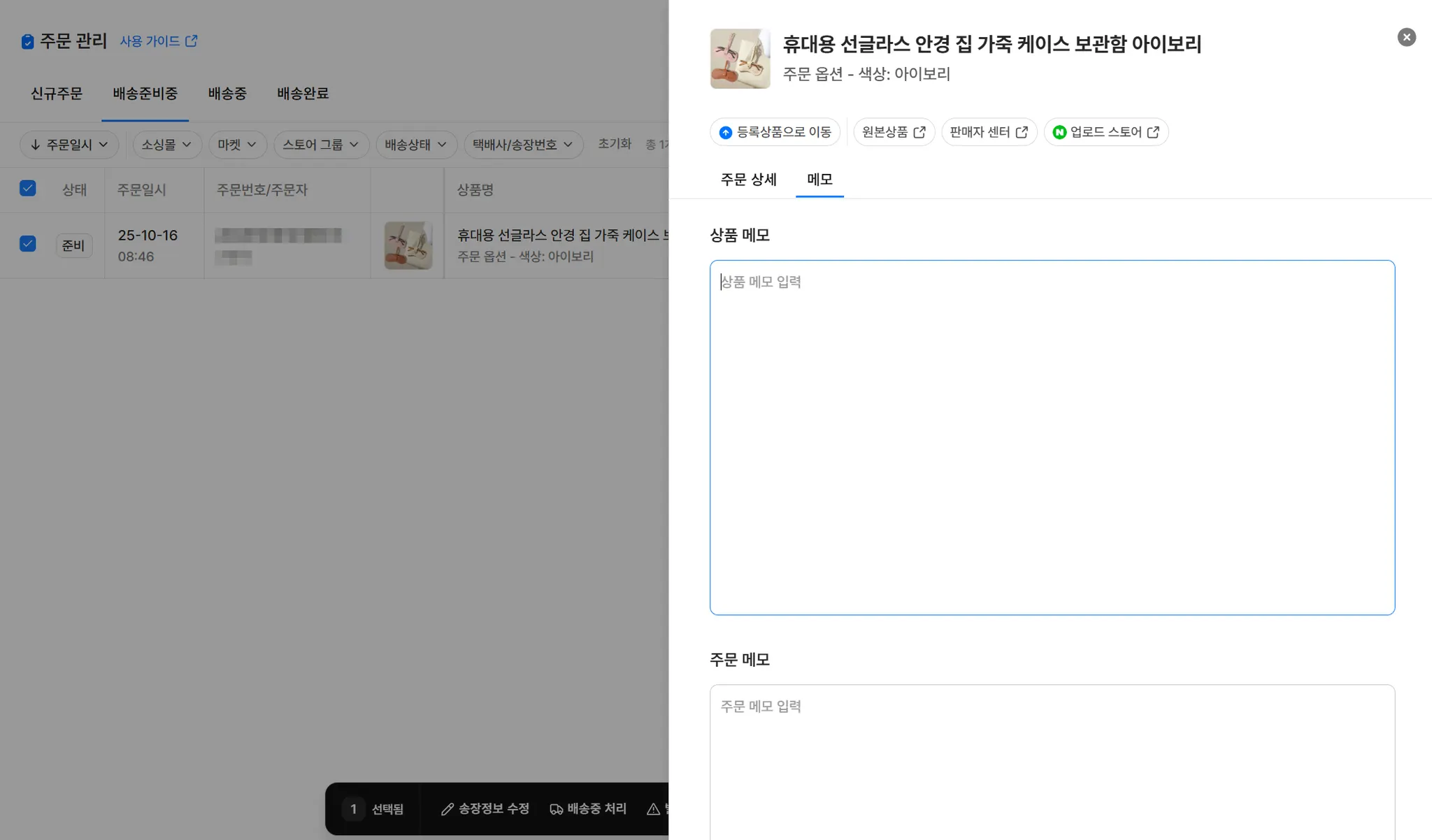Expand the 스토어 그룹 filter dropdown
Image resolution: width=1432 pixels, height=840 pixels.
pyautogui.click(x=320, y=145)
